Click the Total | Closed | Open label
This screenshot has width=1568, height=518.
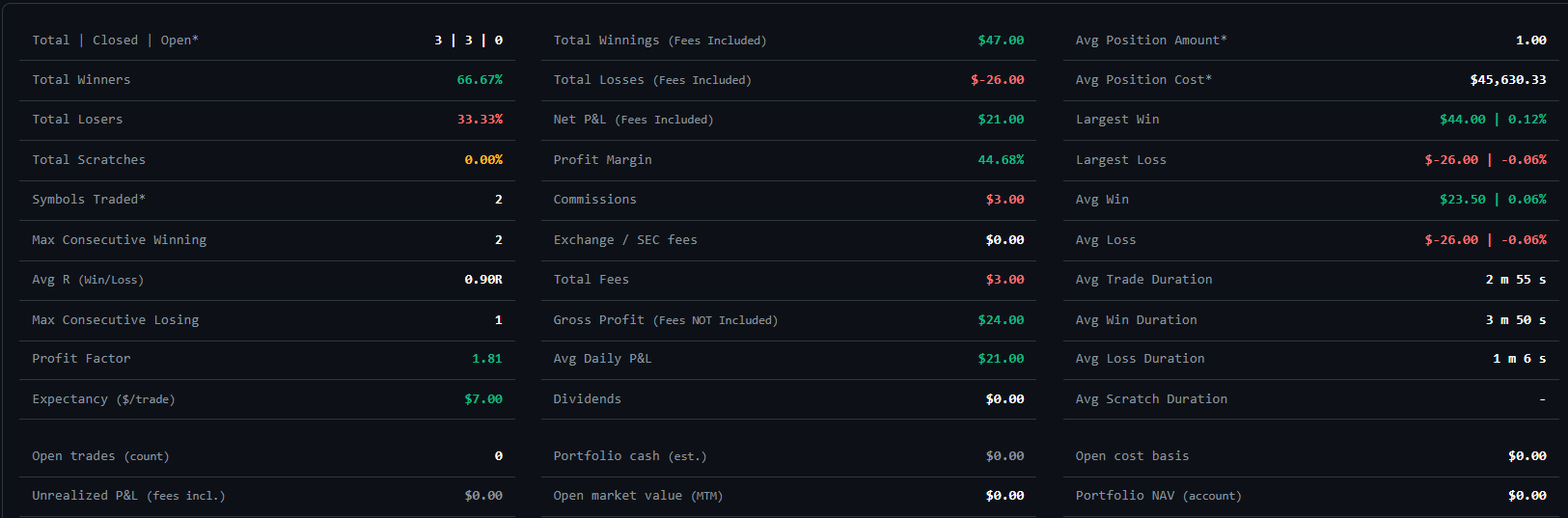click(x=115, y=41)
